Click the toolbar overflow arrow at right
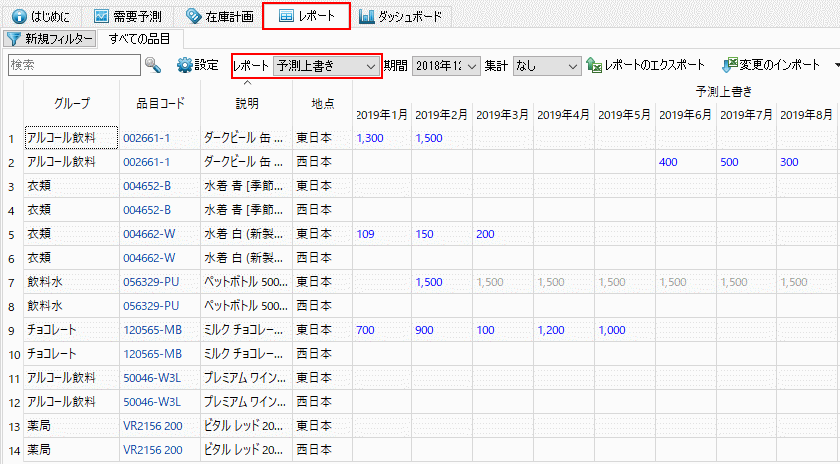Viewport: 840px width, 464px height. pyautogui.click(x=835, y=66)
